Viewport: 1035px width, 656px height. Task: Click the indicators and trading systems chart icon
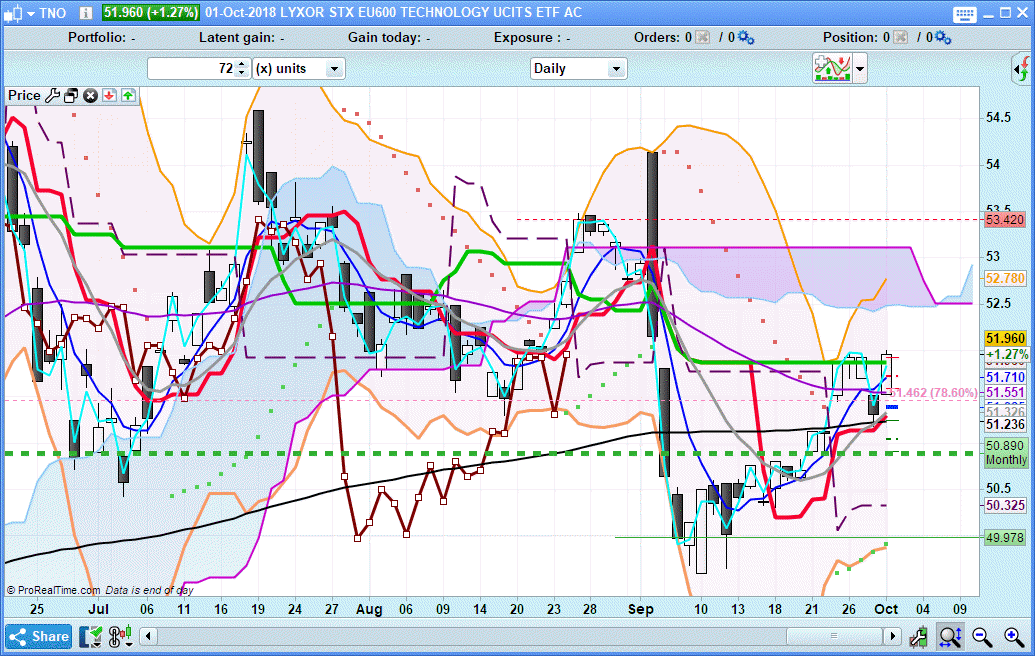point(832,69)
